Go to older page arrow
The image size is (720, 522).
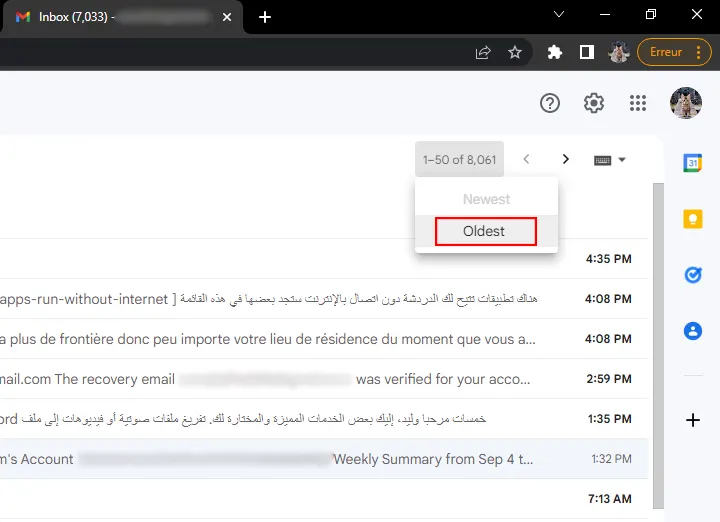(x=566, y=159)
